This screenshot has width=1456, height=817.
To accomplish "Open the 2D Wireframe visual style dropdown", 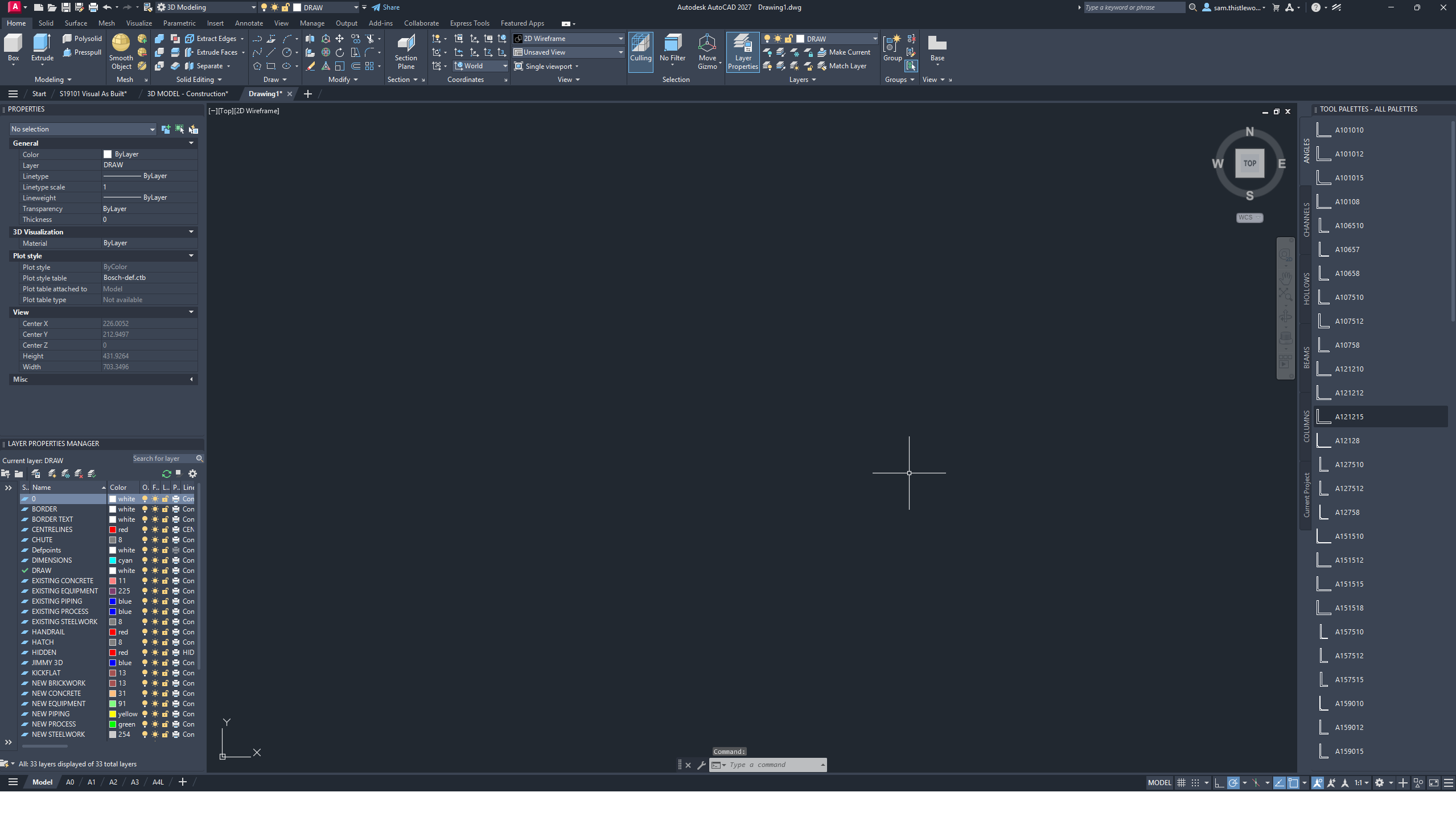I will tap(568, 39).
